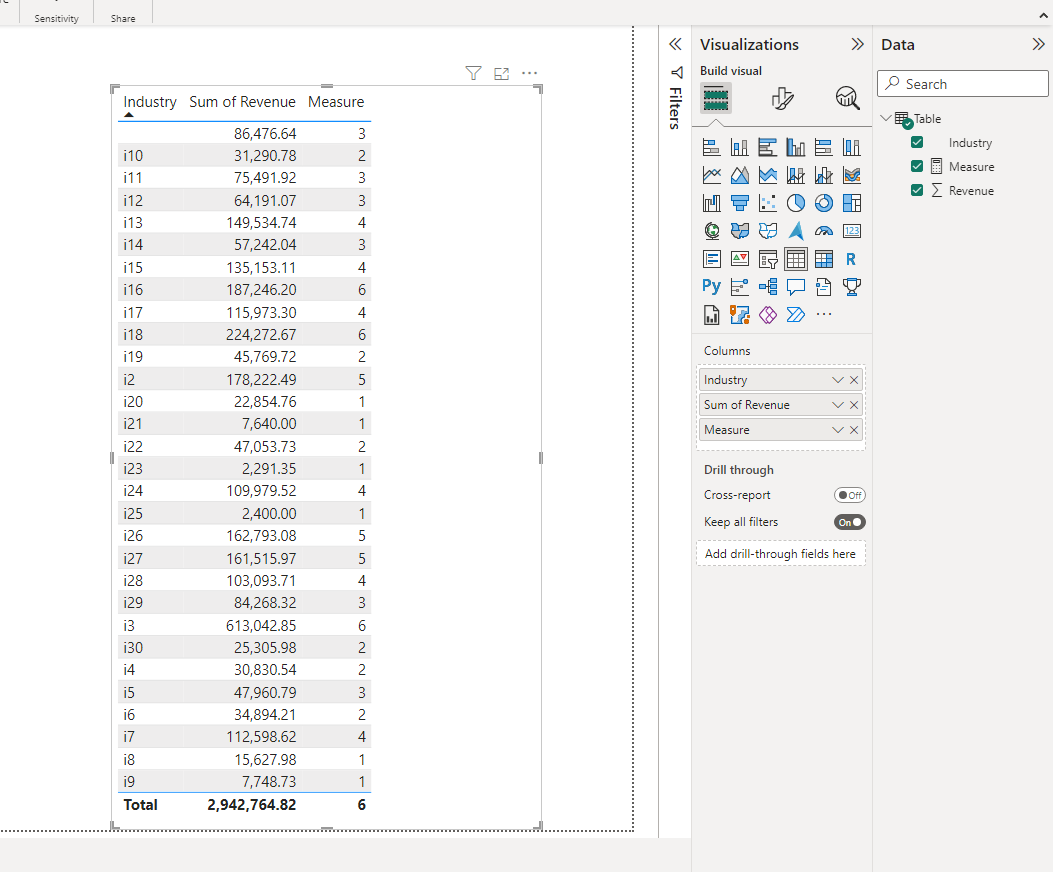Select the Pie chart visual

(x=796, y=203)
